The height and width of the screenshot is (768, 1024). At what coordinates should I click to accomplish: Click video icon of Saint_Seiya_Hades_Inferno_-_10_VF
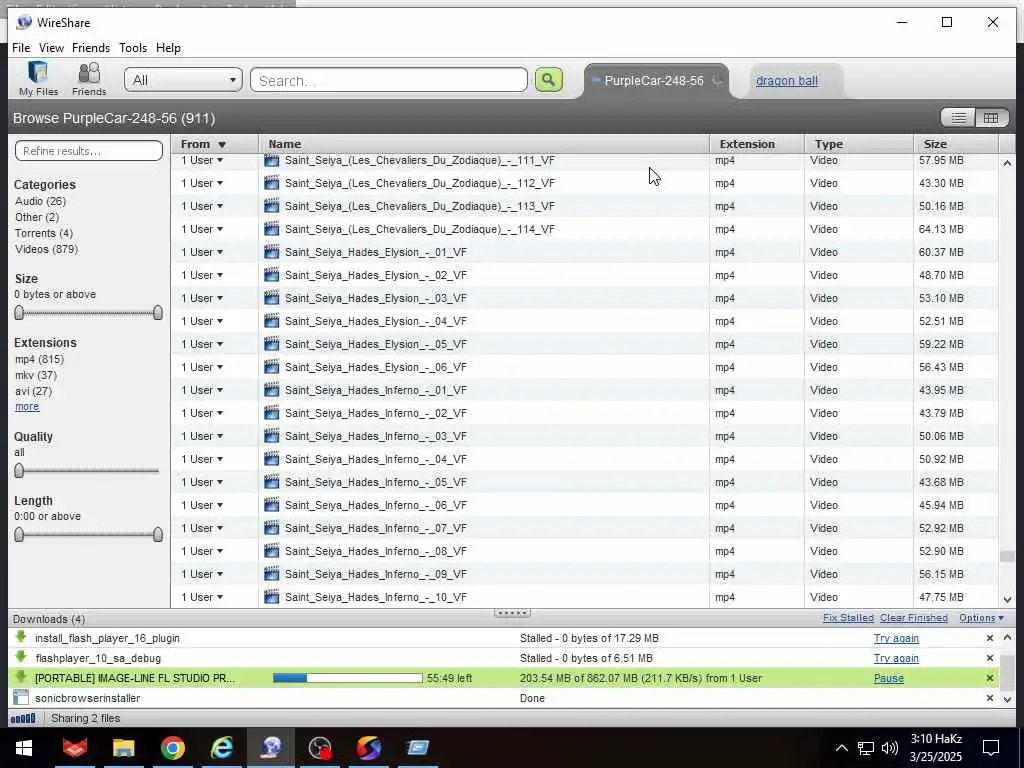tap(271, 597)
